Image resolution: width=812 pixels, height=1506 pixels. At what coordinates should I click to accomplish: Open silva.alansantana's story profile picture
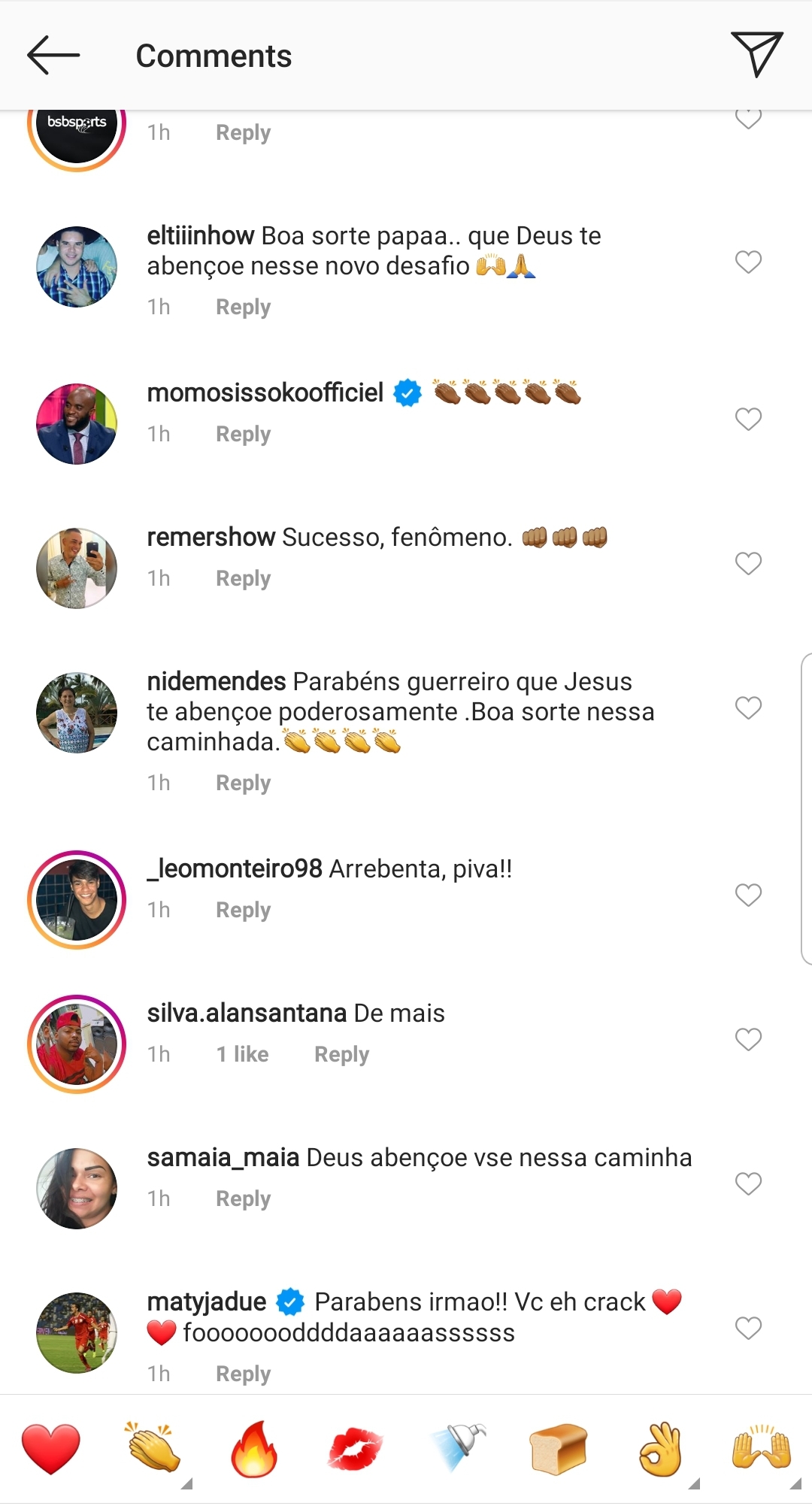(77, 1044)
